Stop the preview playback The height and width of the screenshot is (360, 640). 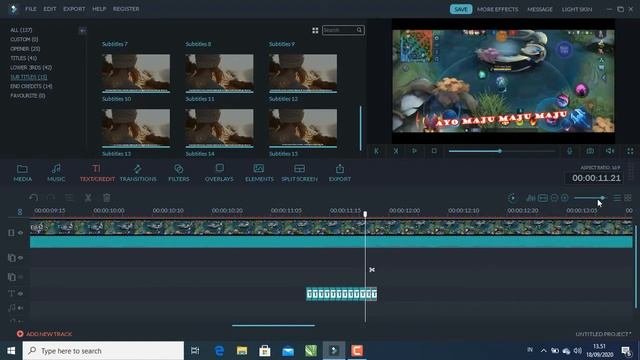click(x=434, y=151)
